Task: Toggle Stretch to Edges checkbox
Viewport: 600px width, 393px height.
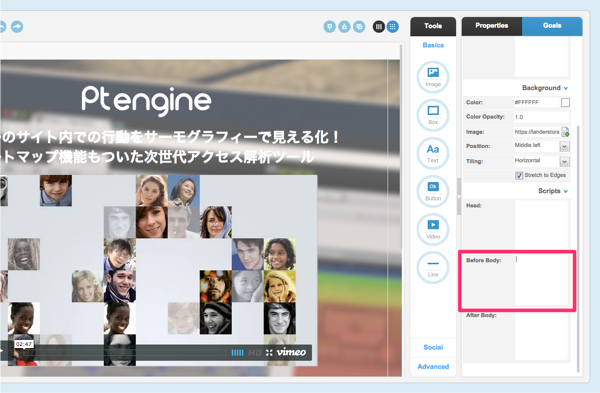Action: (x=519, y=176)
